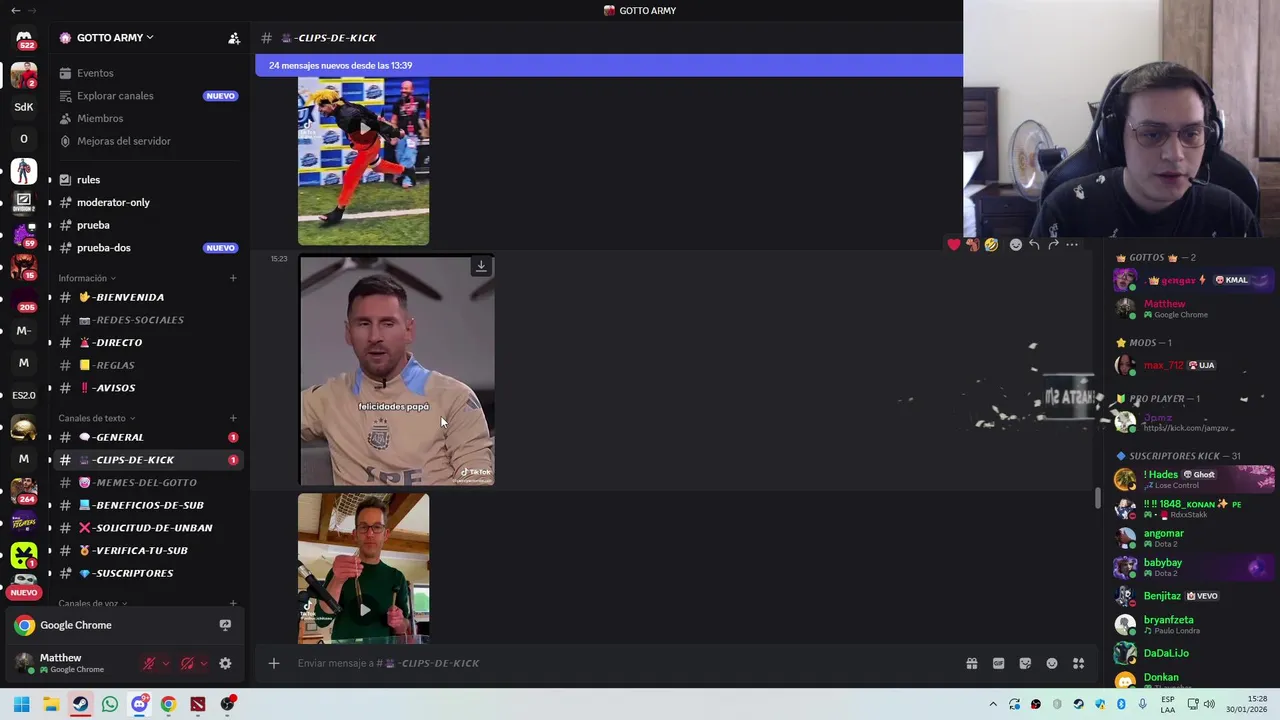Open the GIF picker
This screenshot has width=1280, height=720.
click(x=998, y=663)
